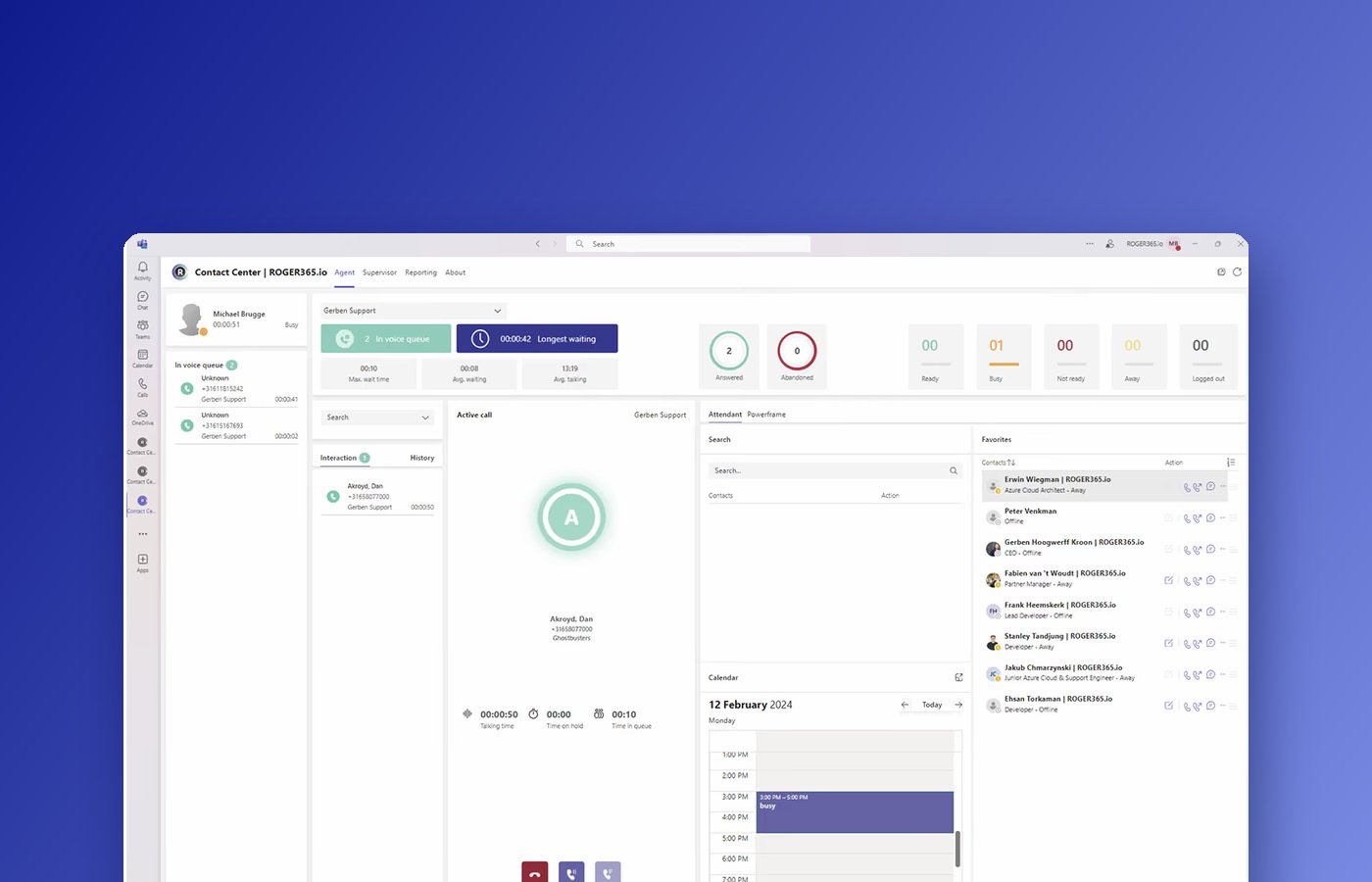Viewport: 1372px width, 882px height.
Task: Select queued caller +31611815242
Action: pyautogui.click(x=236, y=388)
